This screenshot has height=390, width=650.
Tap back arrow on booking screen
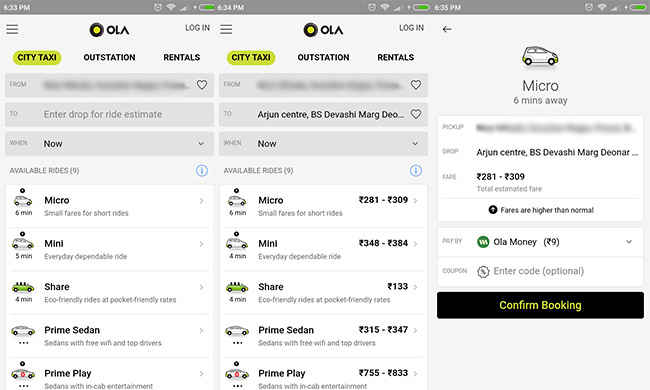447,29
